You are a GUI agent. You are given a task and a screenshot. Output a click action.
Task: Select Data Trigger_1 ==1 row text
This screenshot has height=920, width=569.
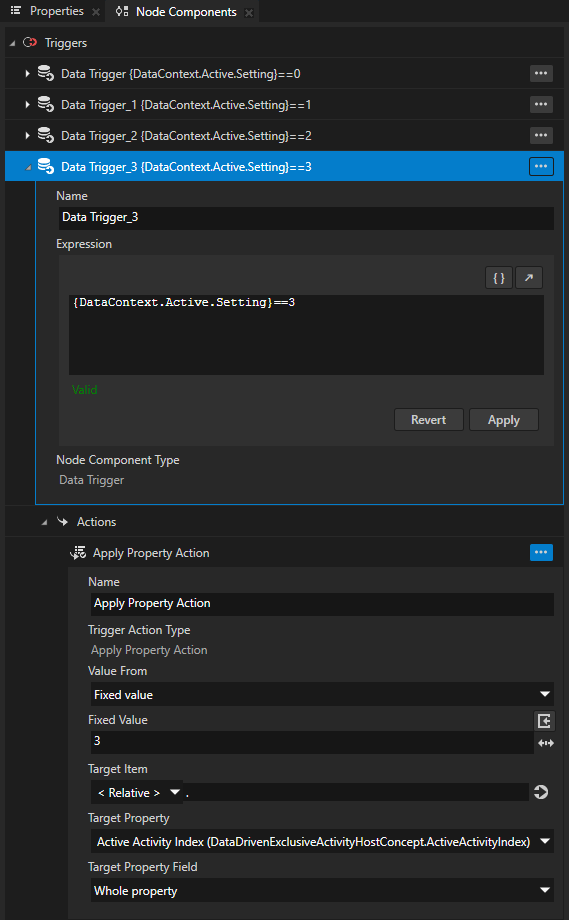pyautogui.click(x=186, y=105)
